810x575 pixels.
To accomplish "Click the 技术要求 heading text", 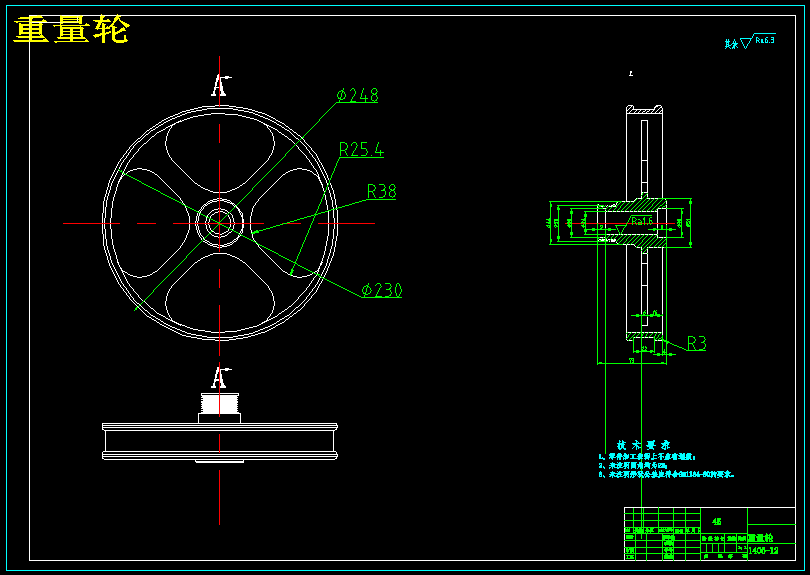I will [x=643, y=445].
